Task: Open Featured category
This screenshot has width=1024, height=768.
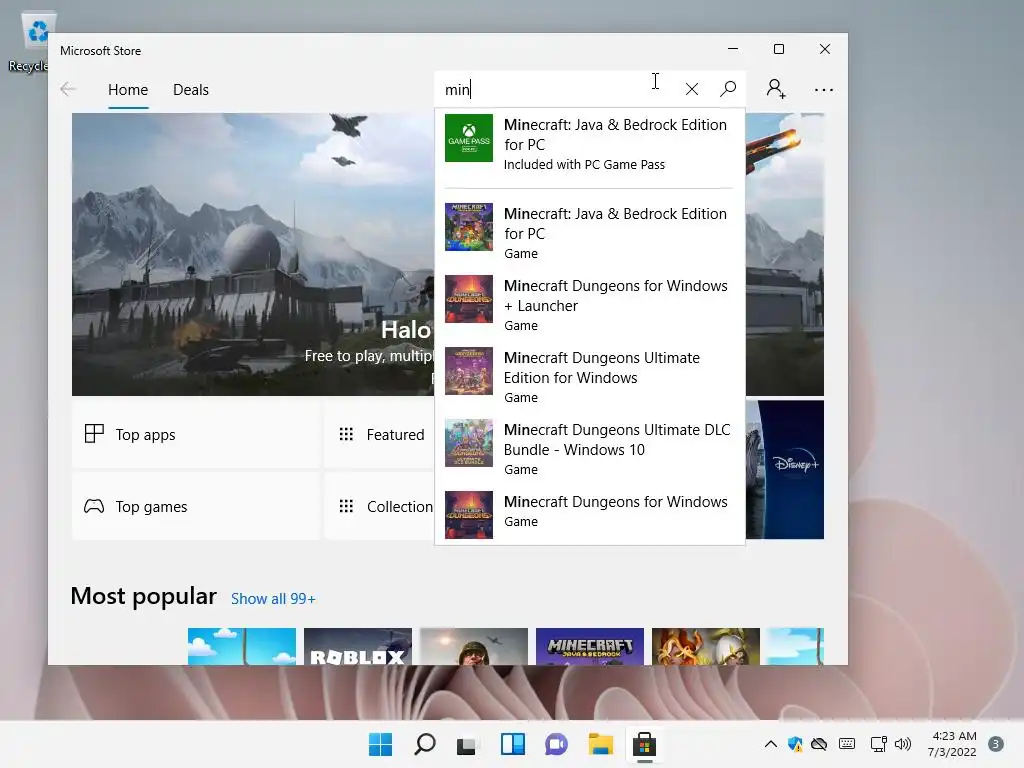Action: (380, 434)
